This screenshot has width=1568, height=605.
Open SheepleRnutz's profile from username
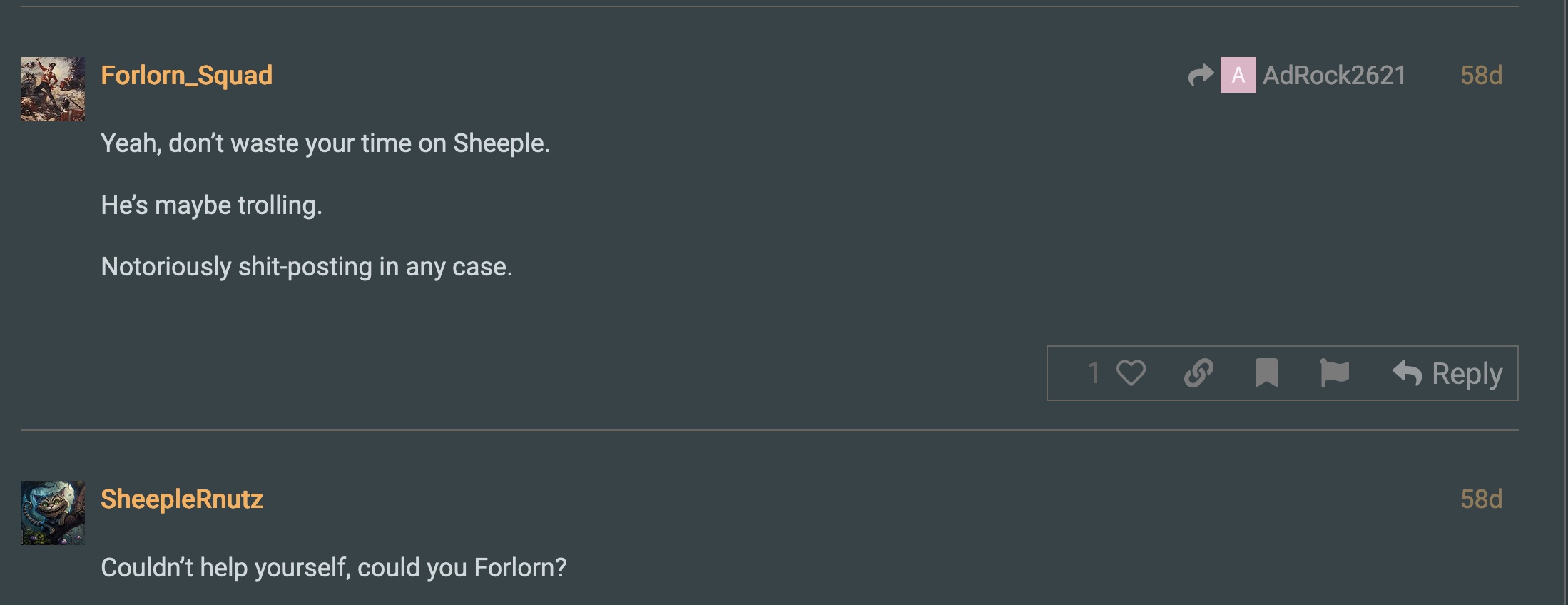click(x=182, y=499)
